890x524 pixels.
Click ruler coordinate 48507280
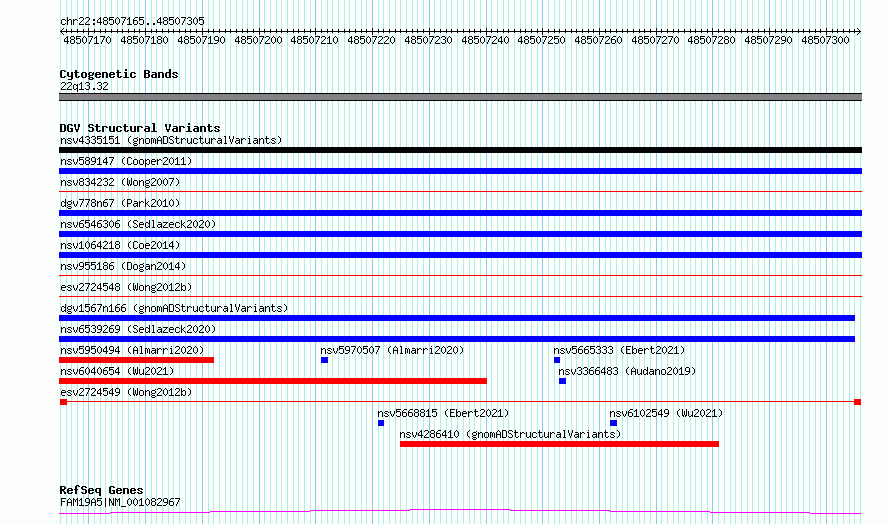(x=711, y=40)
